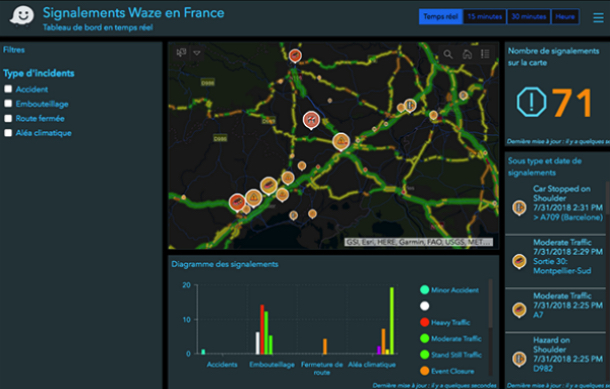Click the orange bar over Fermeture de route
This screenshot has height=389, width=610.
325,346
